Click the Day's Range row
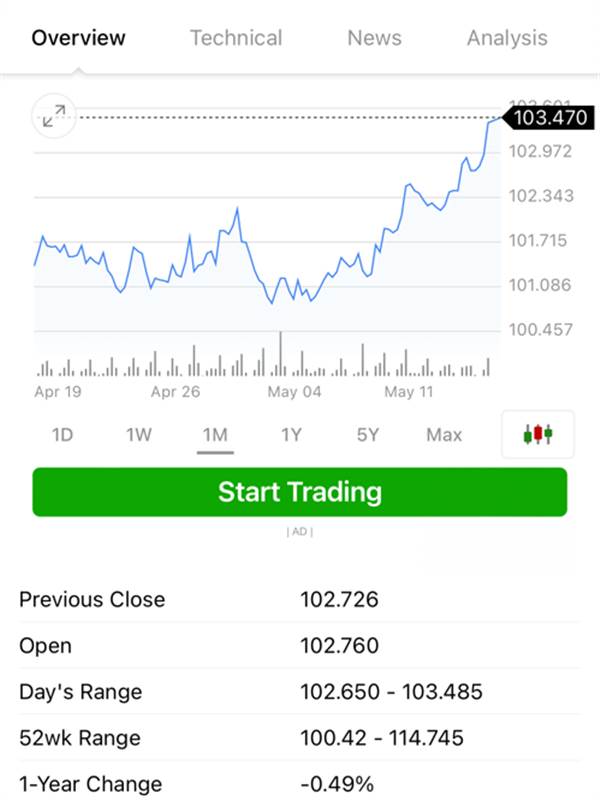This screenshot has height=800, width=600. point(299,692)
